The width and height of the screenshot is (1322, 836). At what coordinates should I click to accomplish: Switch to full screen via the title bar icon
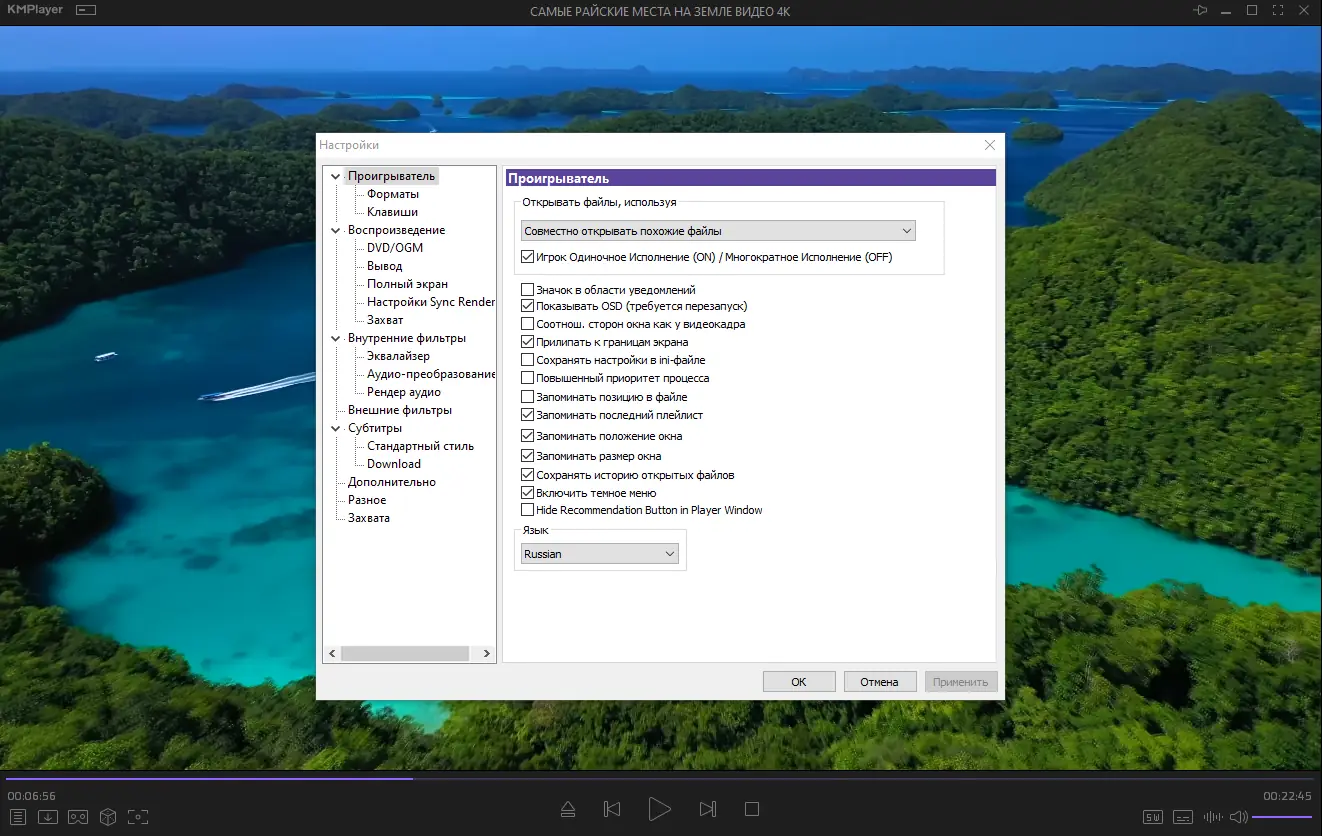(x=1278, y=10)
